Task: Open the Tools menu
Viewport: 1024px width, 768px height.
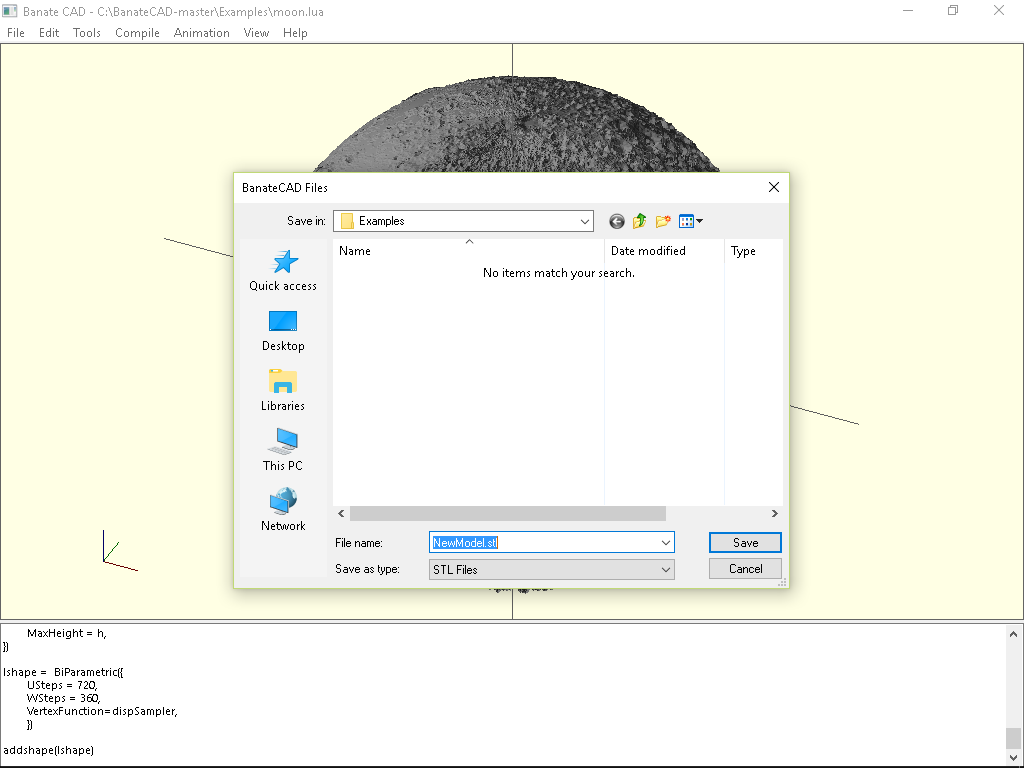Action: coord(86,32)
